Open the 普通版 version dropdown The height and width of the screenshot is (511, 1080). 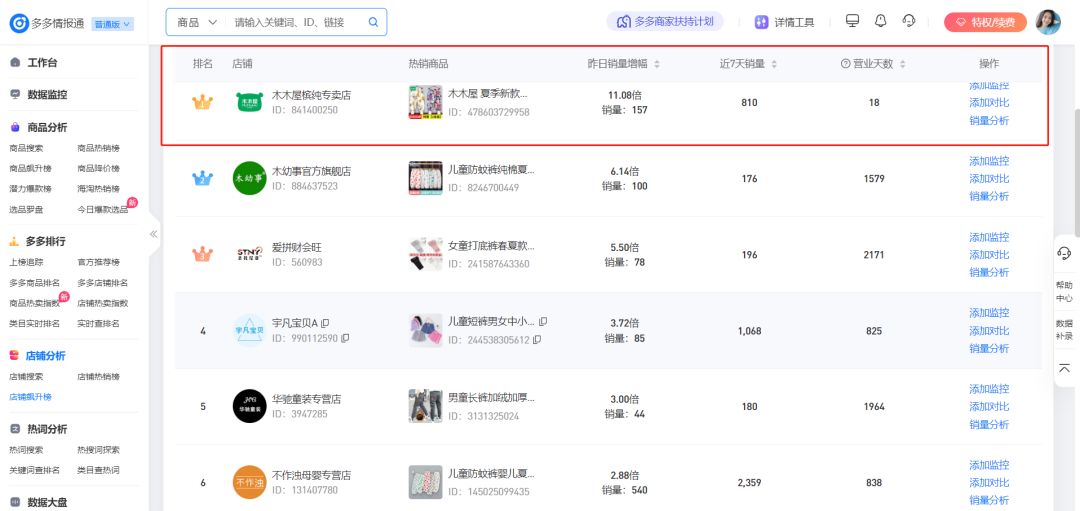(112, 24)
